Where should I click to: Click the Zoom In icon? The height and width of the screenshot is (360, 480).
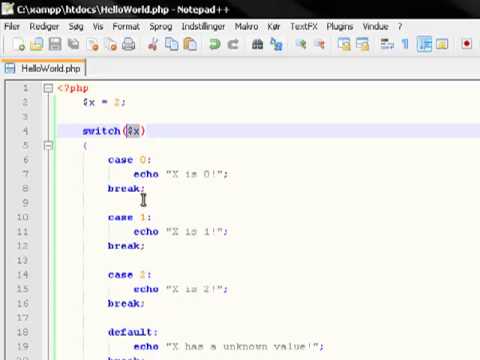[x=301, y=44]
